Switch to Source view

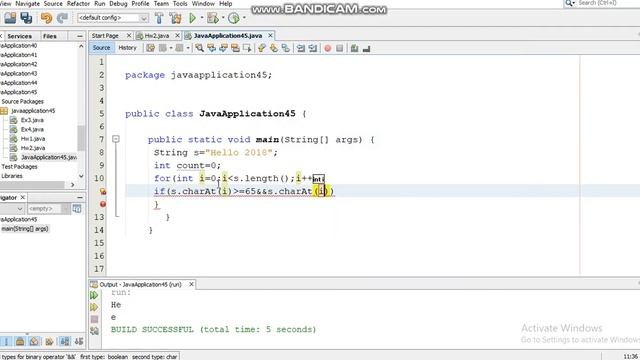pos(101,48)
